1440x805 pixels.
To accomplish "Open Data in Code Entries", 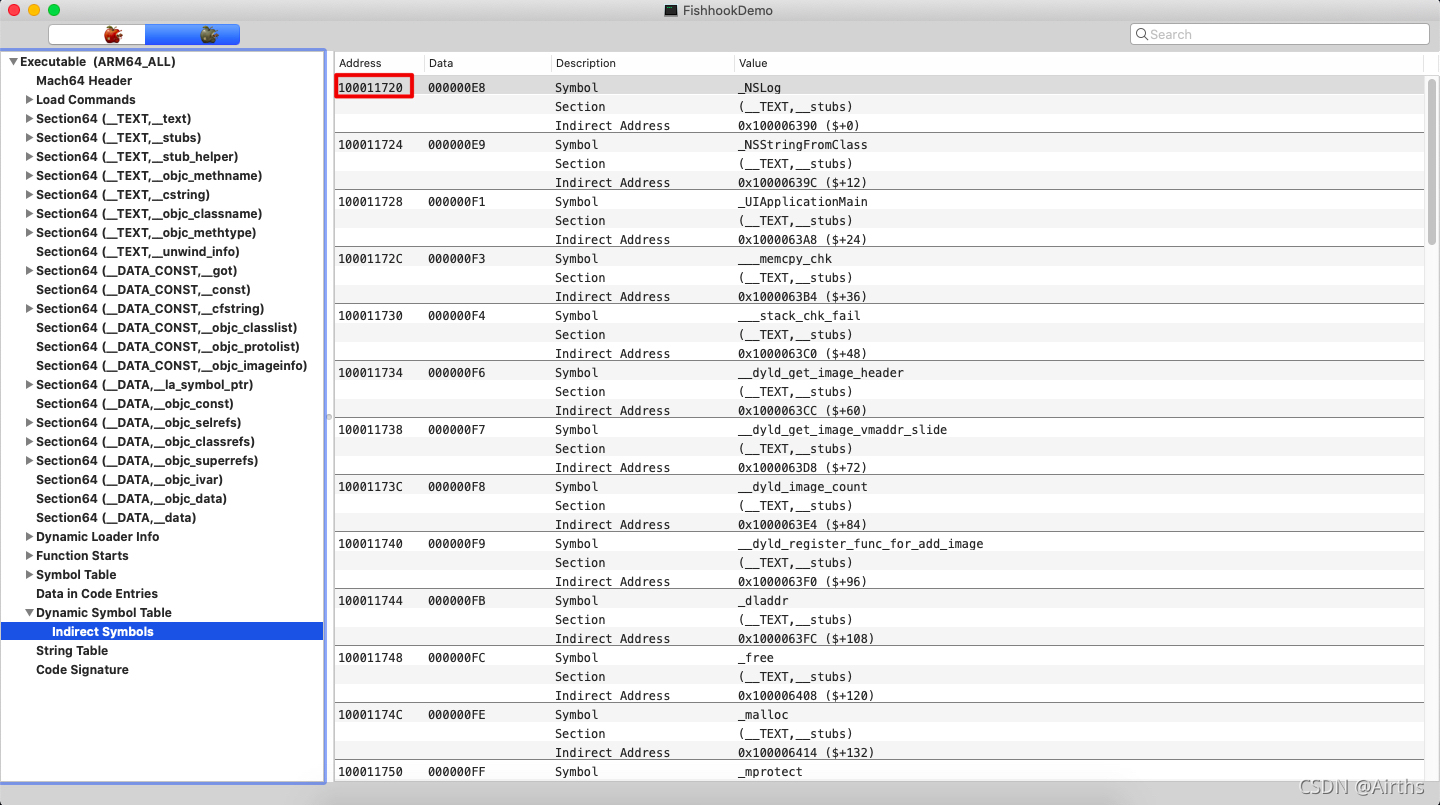I will click(x=97, y=594).
